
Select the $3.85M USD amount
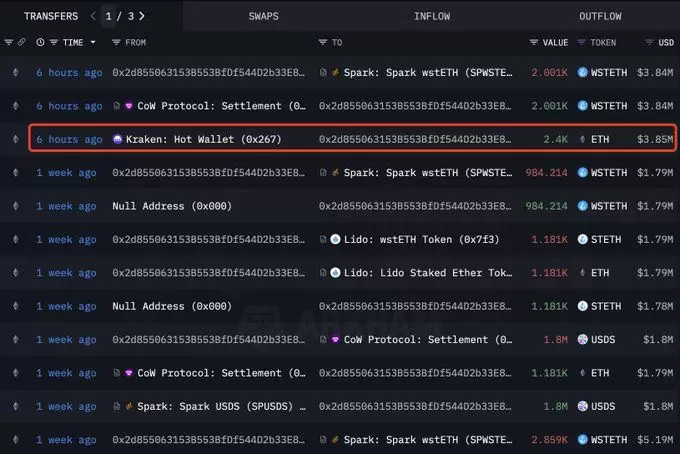pyautogui.click(x=655, y=139)
